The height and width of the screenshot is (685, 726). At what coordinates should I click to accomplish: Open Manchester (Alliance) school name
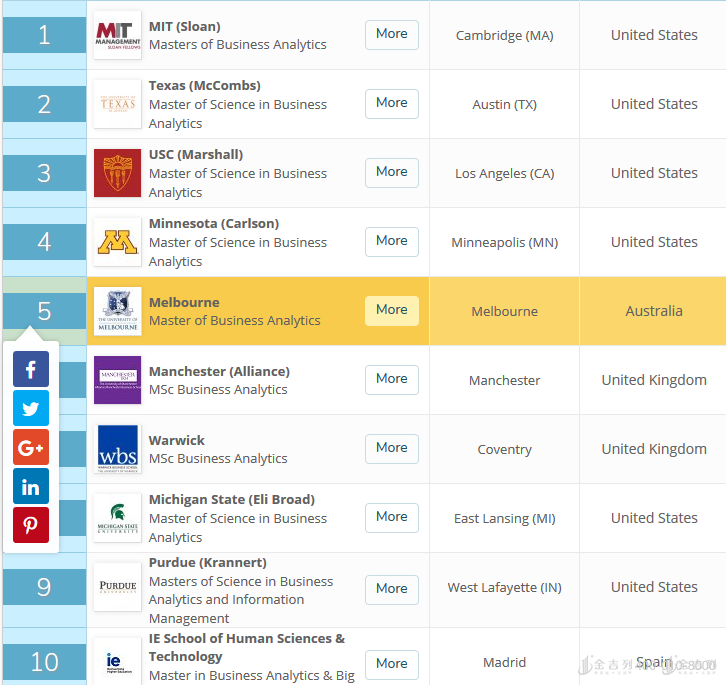click(219, 371)
